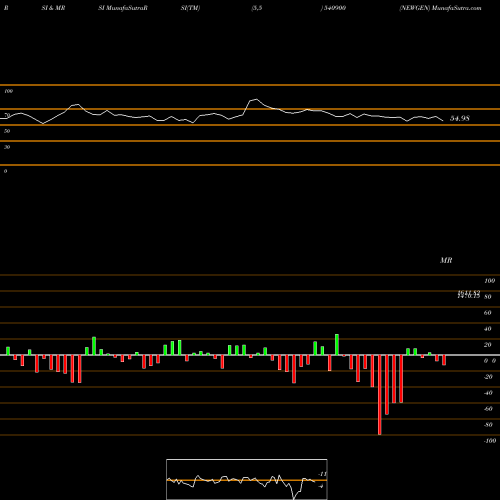Screen dimensions: 500x500
Task: Click the 50 level label on the RSI axis
Action: tap(7, 131)
